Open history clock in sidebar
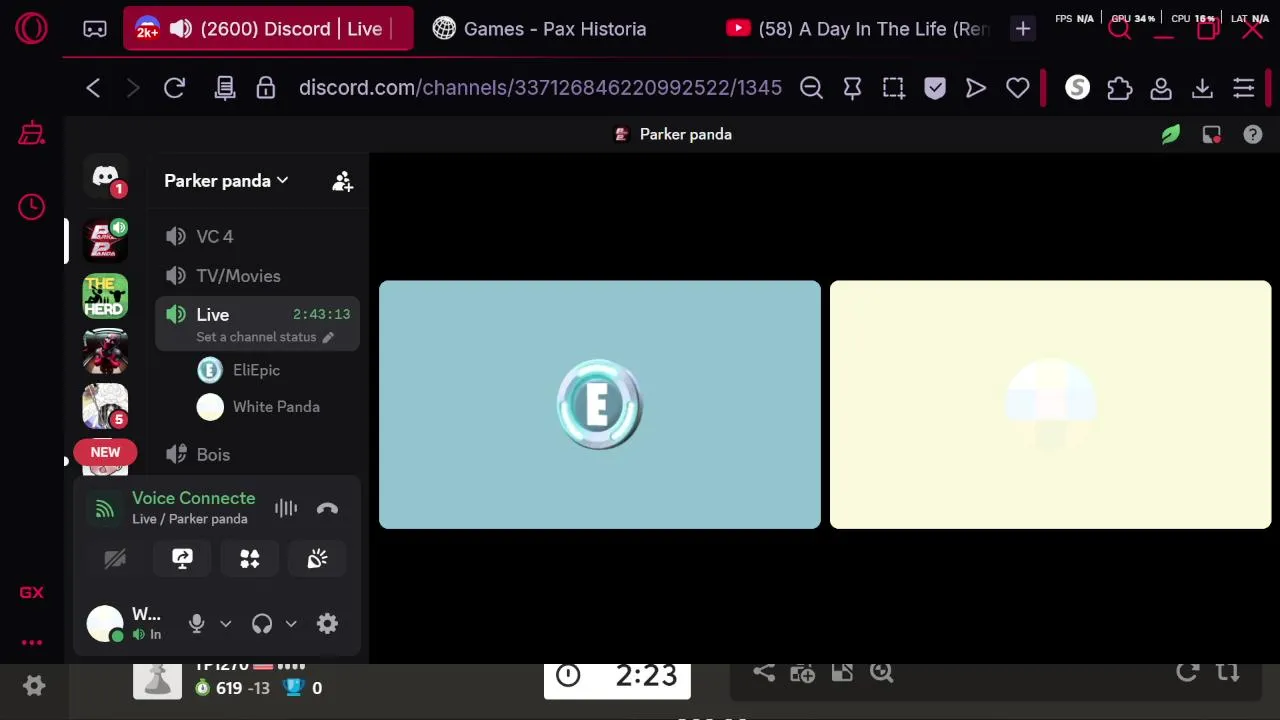 31,207
